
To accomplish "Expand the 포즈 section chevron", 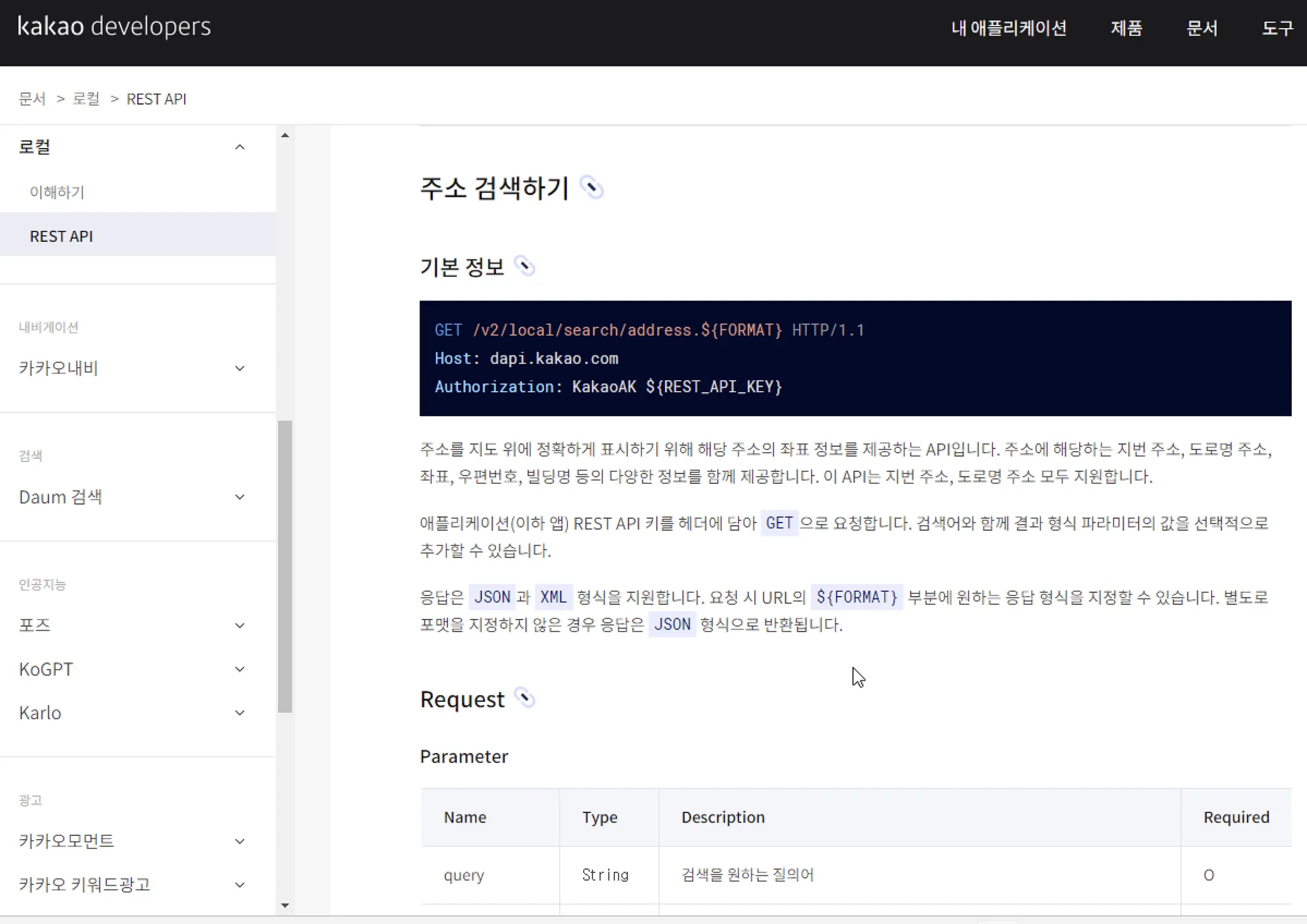I will [240, 625].
